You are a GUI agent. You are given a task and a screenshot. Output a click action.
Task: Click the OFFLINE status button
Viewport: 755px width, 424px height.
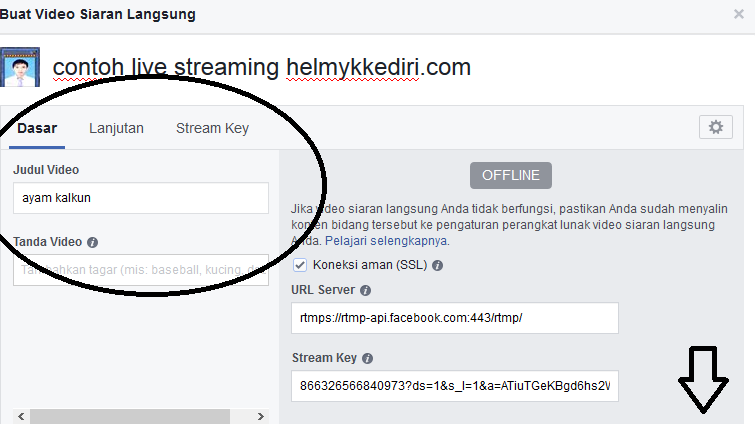click(511, 175)
